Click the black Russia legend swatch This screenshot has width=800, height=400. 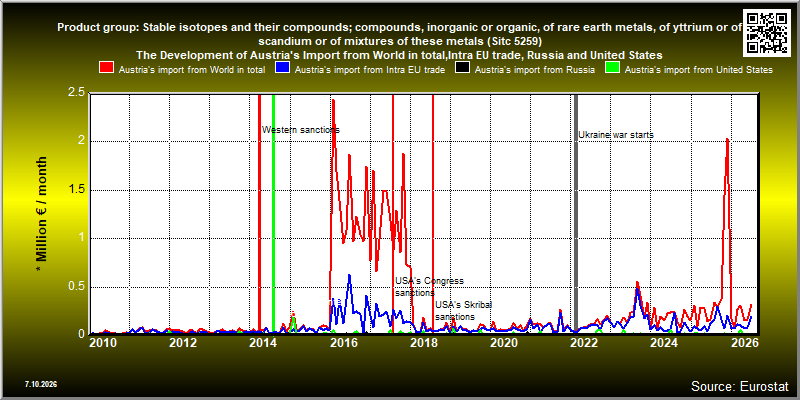pyautogui.click(x=462, y=68)
